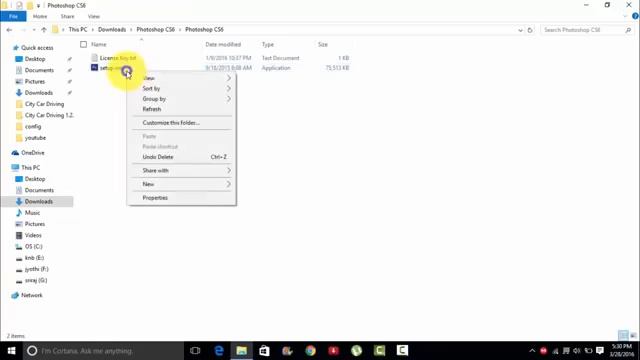Sort by the Type column header
The width and height of the screenshot is (640, 360).
[268, 44]
